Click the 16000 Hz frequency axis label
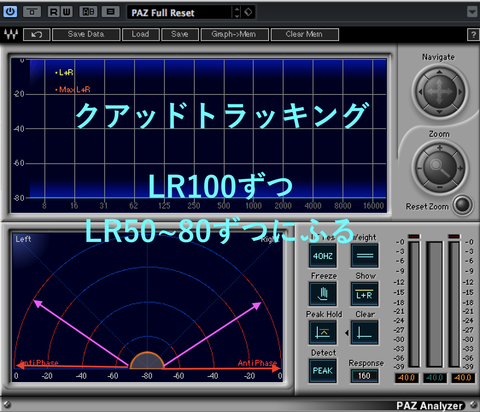 click(374, 206)
